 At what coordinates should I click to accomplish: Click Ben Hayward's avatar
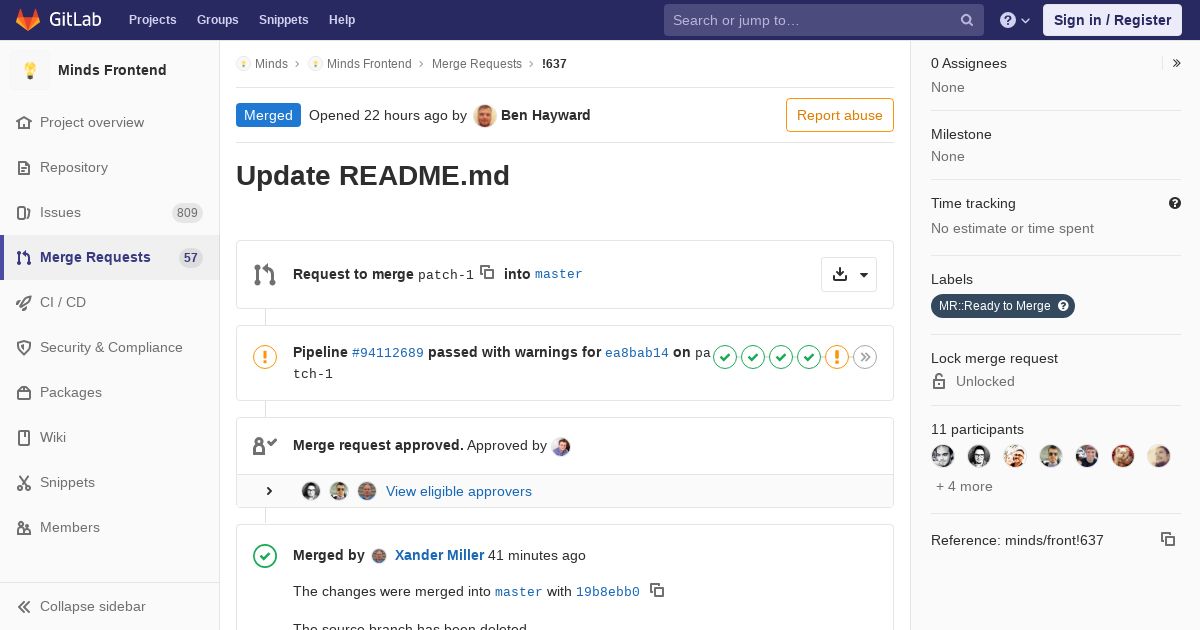(485, 115)
